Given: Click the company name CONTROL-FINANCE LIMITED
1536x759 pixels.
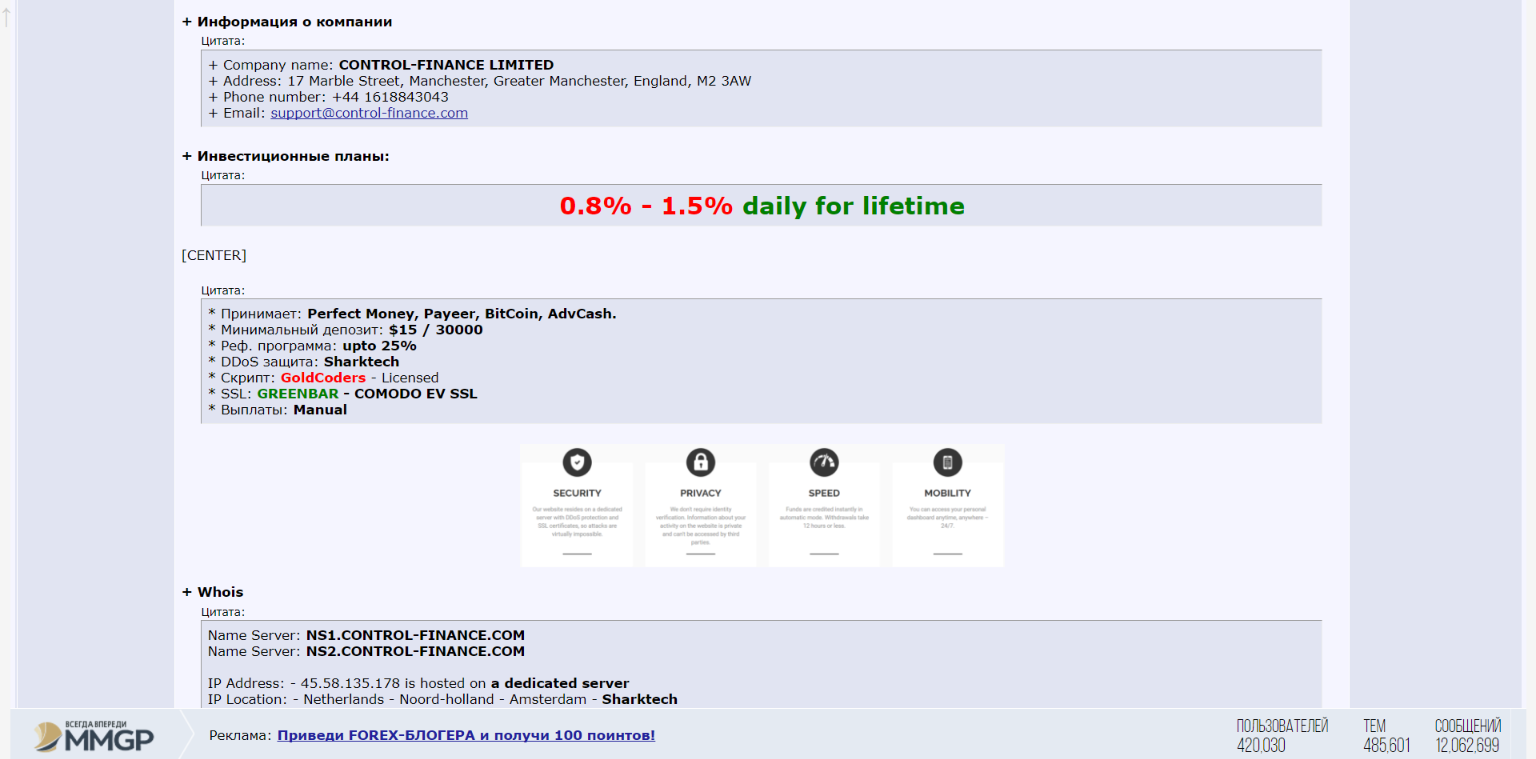Looking at the screenshot, I should click(446, 65).
